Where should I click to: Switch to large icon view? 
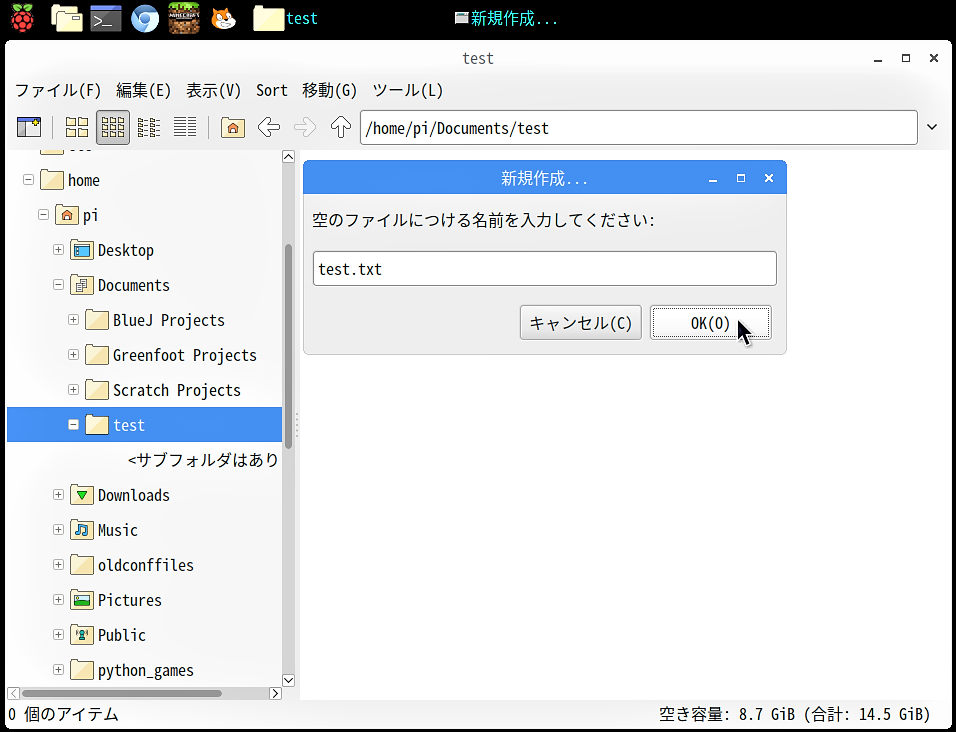(x=77, y=127)
